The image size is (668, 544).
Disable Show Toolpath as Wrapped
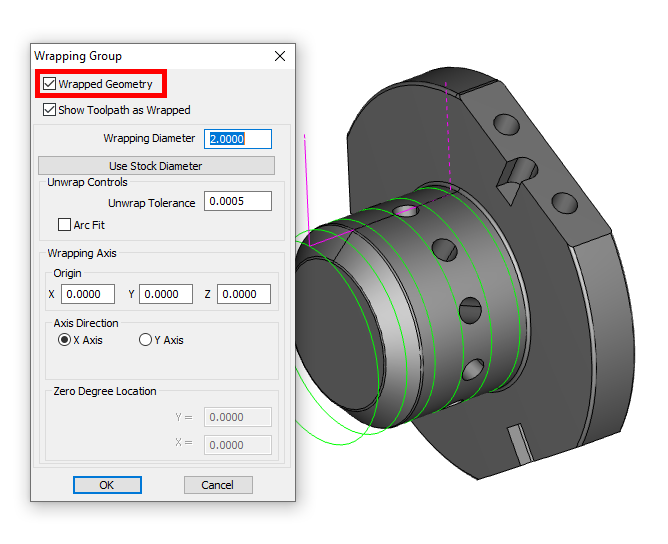tap(49, 109)
